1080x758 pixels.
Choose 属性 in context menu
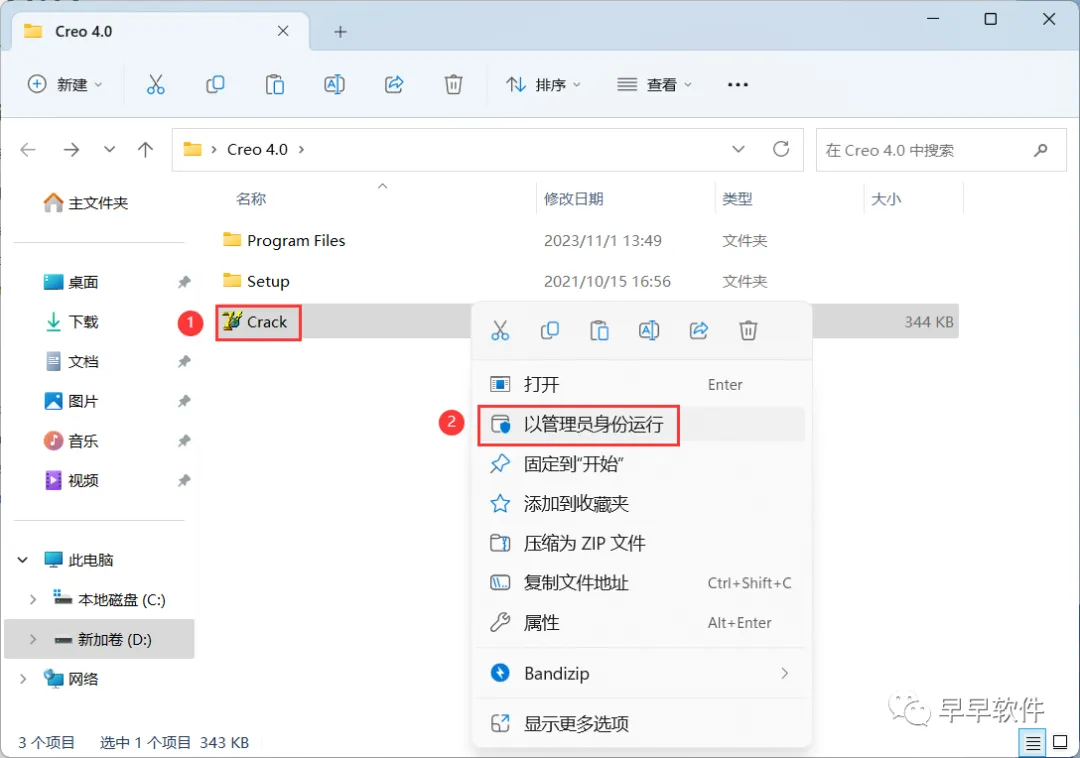pos(641,623)
